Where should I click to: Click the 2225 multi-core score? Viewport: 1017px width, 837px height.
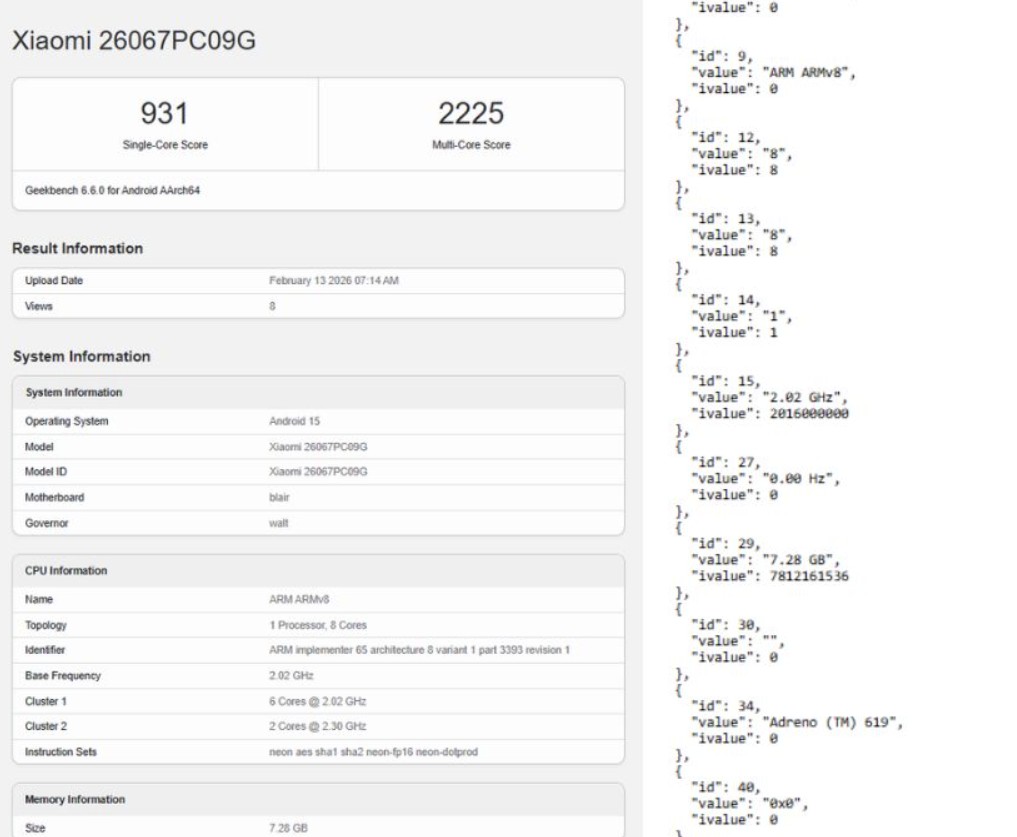click(470, 113)
